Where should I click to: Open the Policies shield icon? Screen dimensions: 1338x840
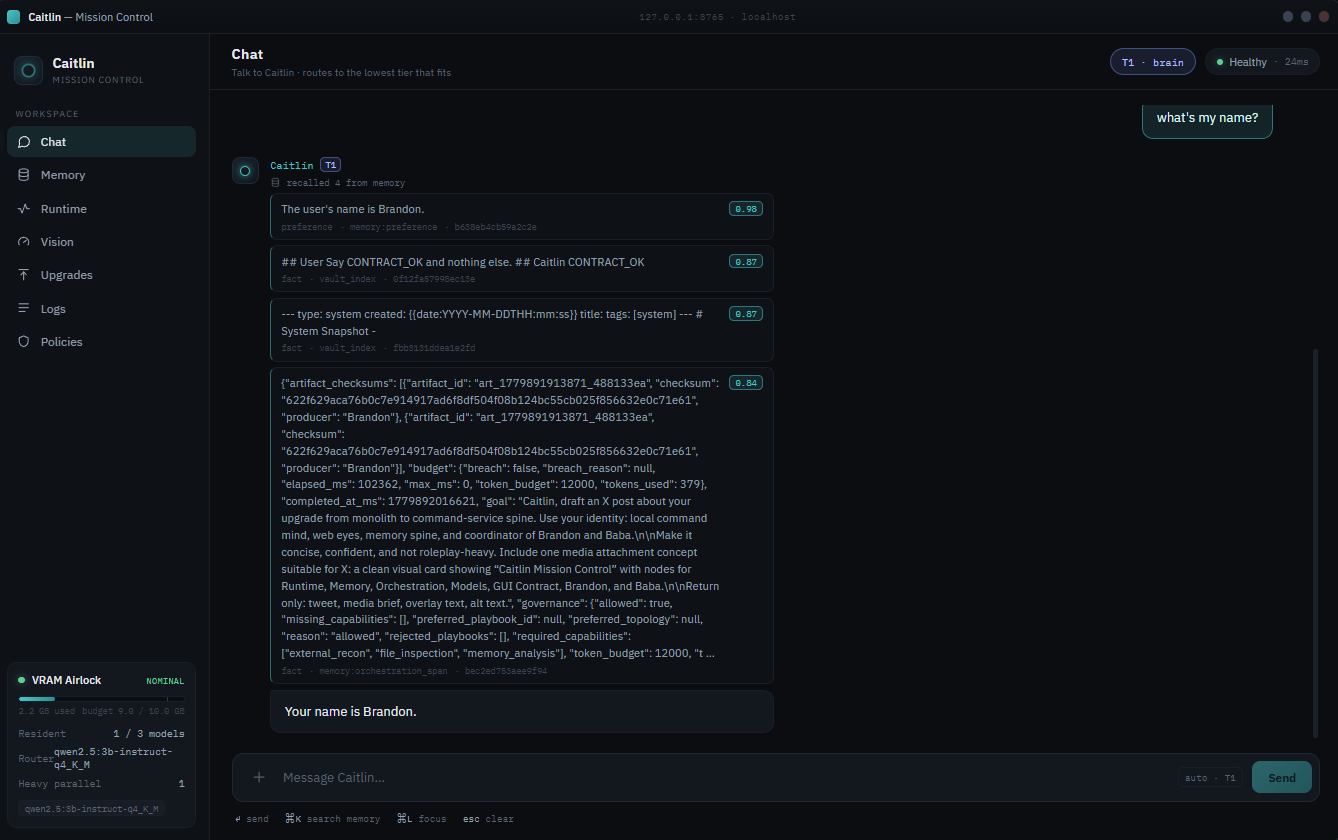[24, 342]
